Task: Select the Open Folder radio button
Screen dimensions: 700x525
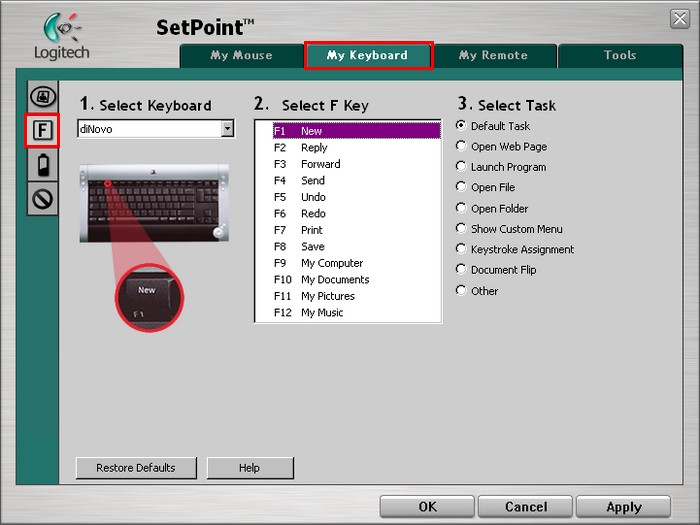Action: point(461,208)
